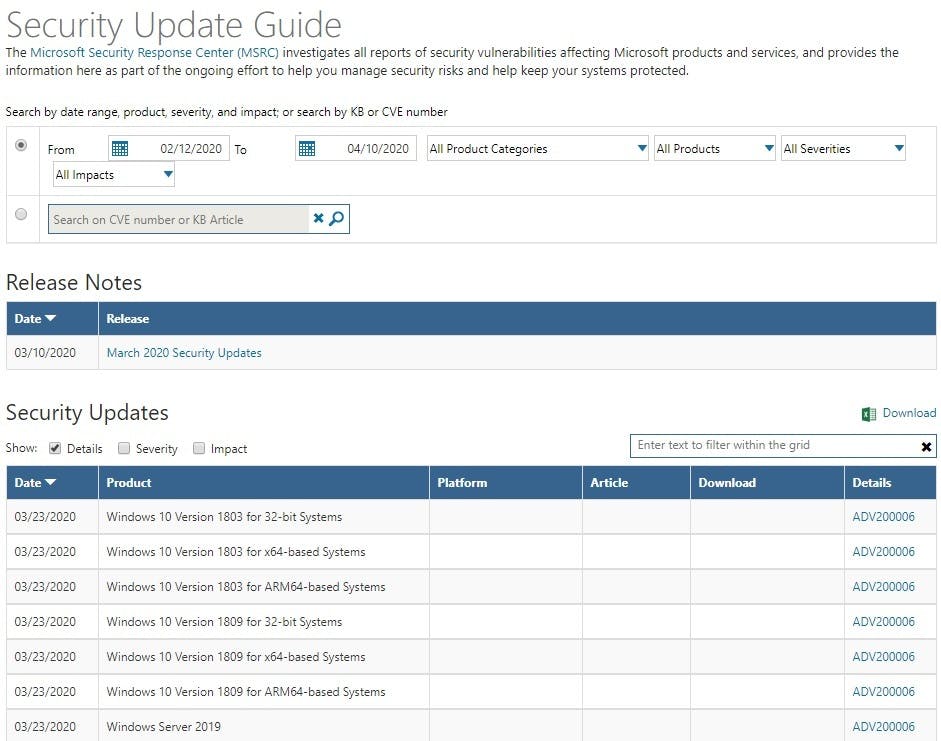
Task: Open the All Products dropdown
Action: coord(715,148)
